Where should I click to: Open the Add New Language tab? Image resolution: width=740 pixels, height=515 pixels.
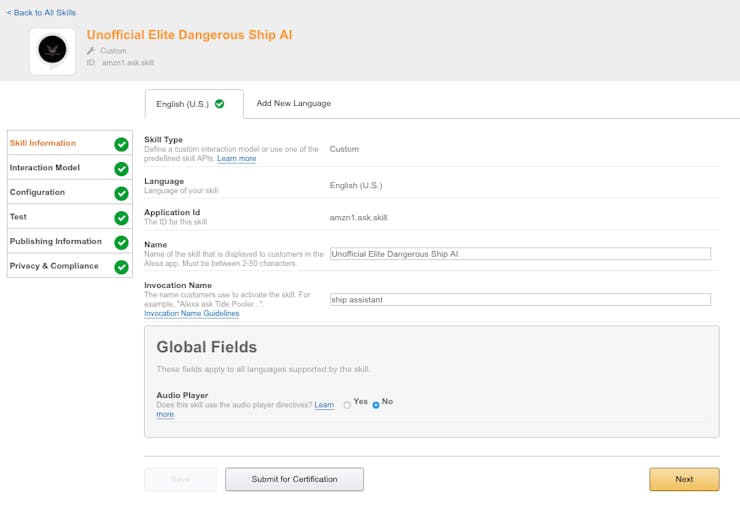(294, 103)
